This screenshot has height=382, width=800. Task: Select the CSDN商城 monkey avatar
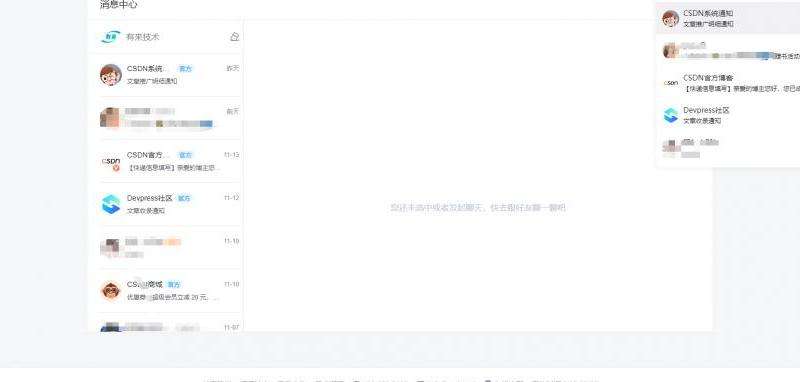click(111, 290)
